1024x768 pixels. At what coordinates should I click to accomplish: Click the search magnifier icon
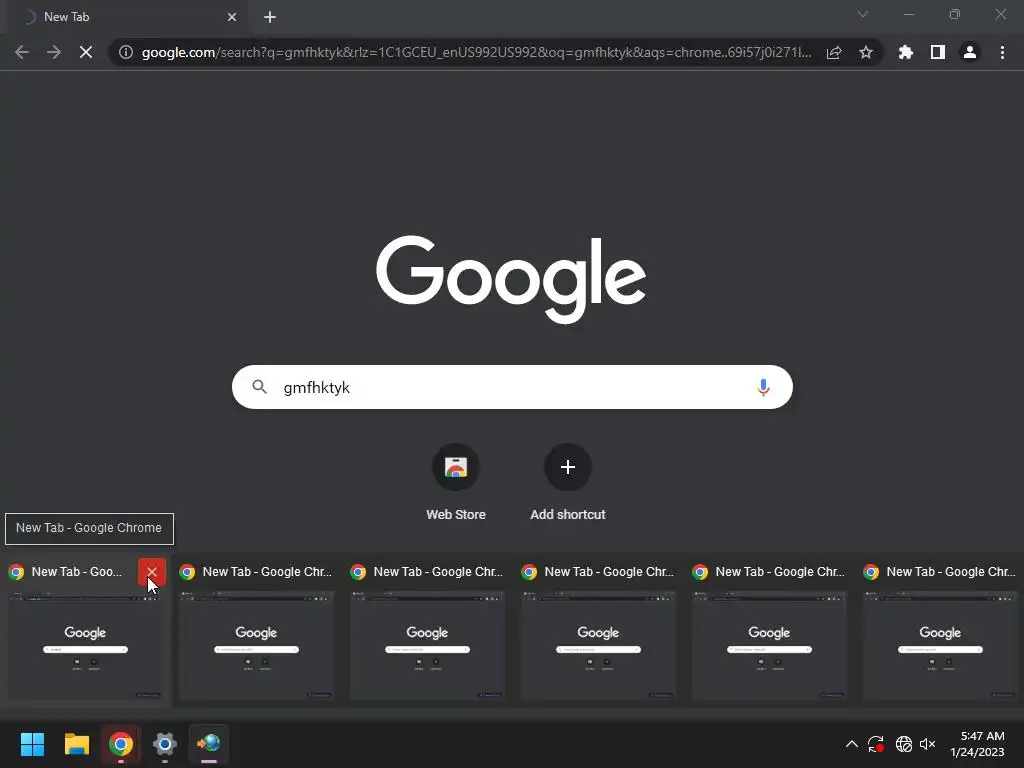pos(259,387)
